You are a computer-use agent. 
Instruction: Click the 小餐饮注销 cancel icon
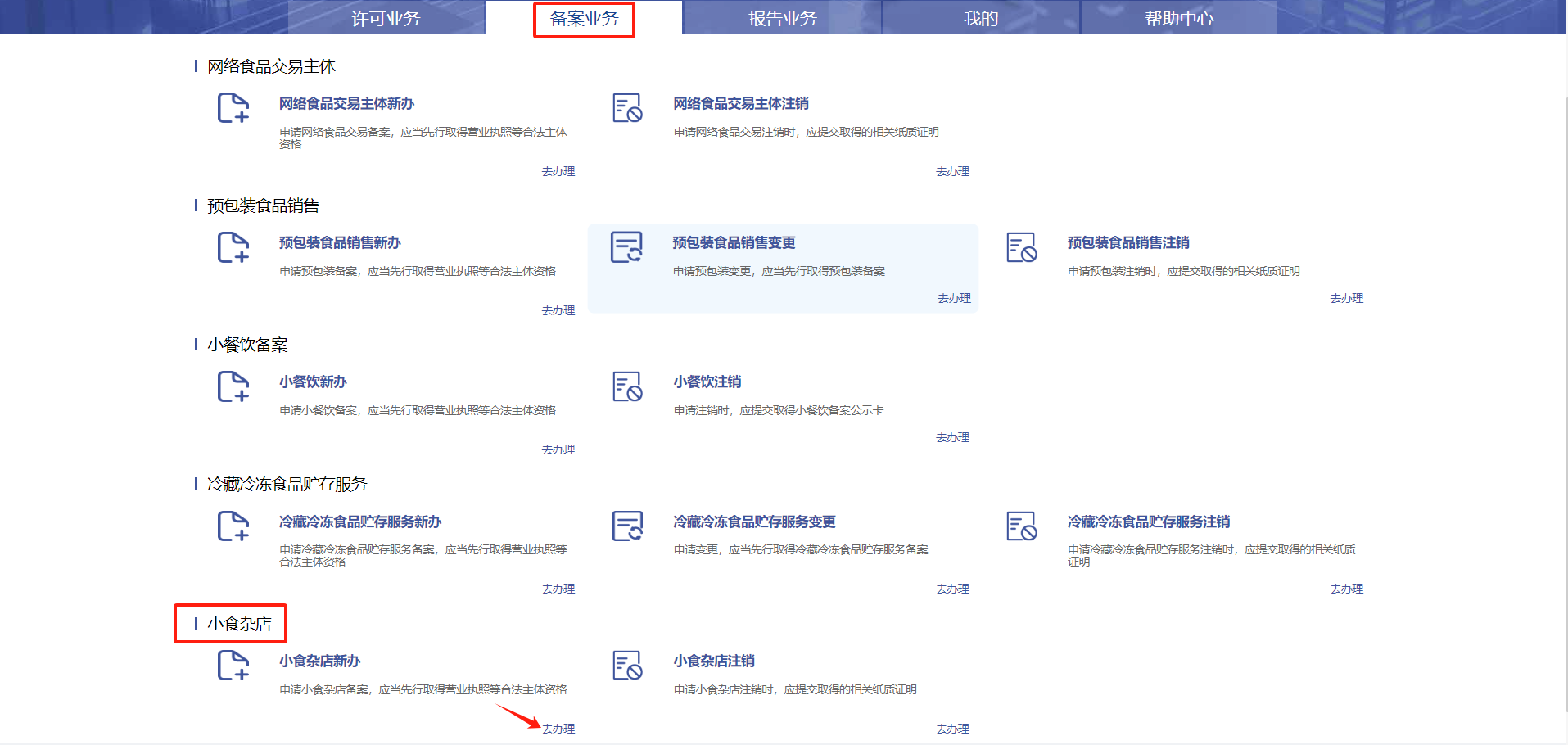tap(627, 386)
